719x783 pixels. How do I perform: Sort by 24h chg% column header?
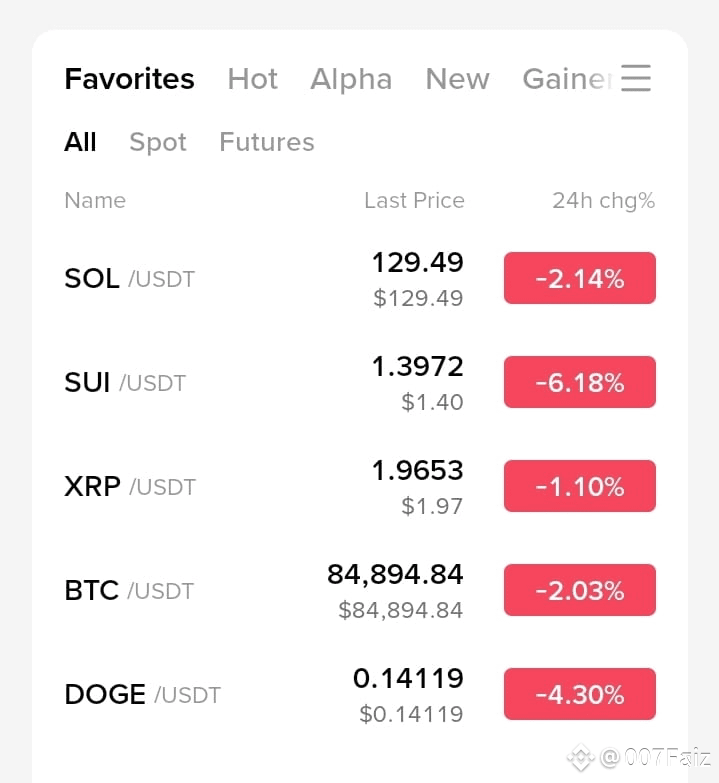coord(603,201)
